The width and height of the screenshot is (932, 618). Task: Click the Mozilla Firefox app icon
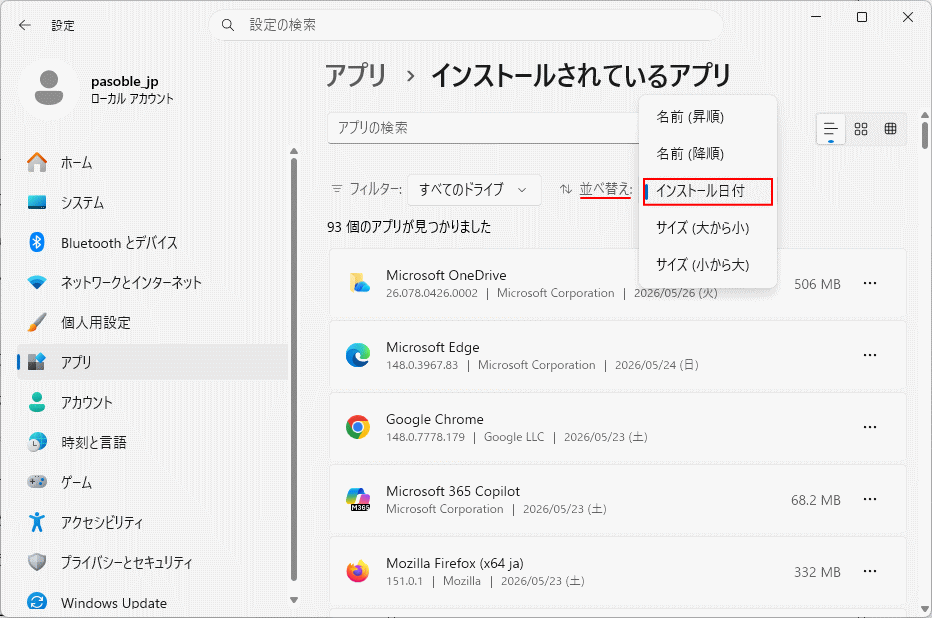pyautogui.click(x=358, y=571)
